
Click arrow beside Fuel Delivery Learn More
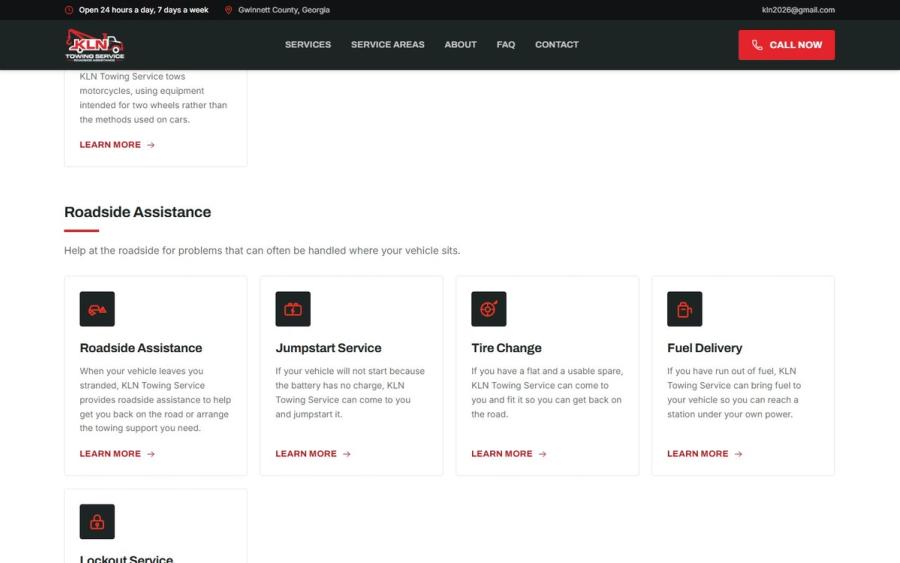point(738,454)
